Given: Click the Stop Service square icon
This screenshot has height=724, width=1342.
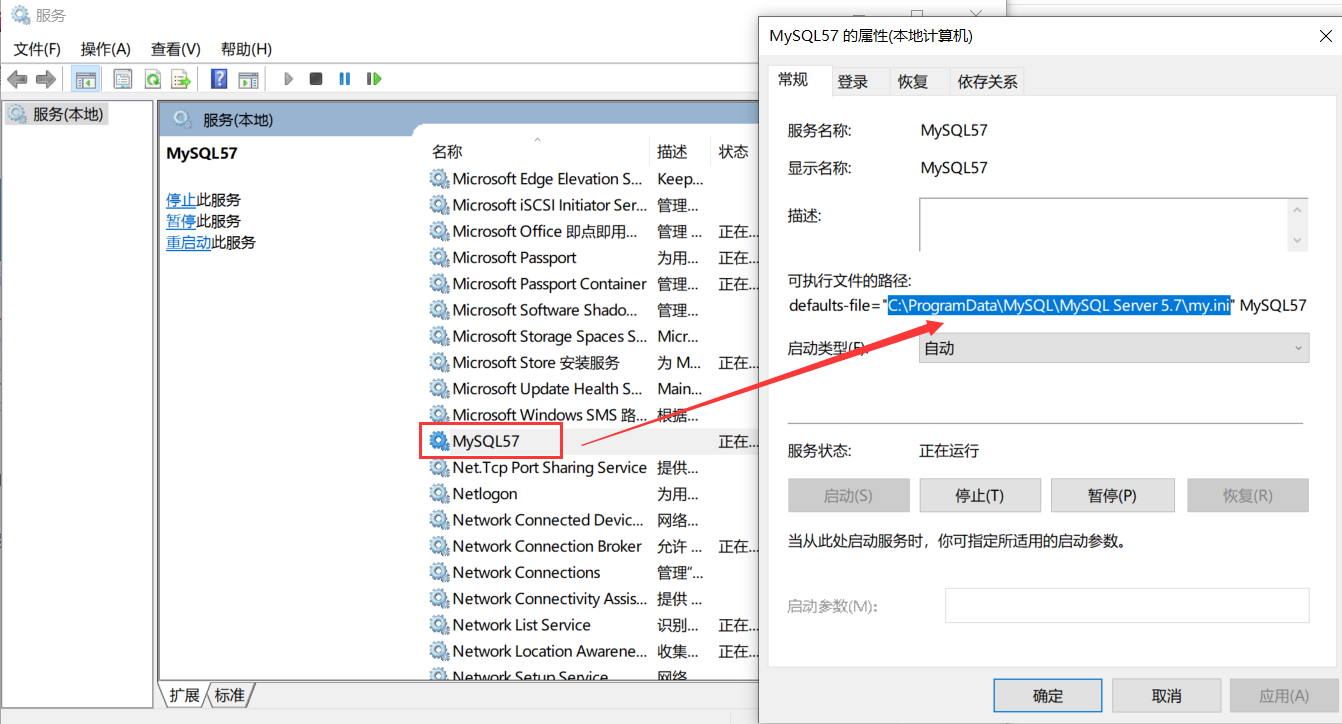Looking at the screenshot, I should click(316, 79).
